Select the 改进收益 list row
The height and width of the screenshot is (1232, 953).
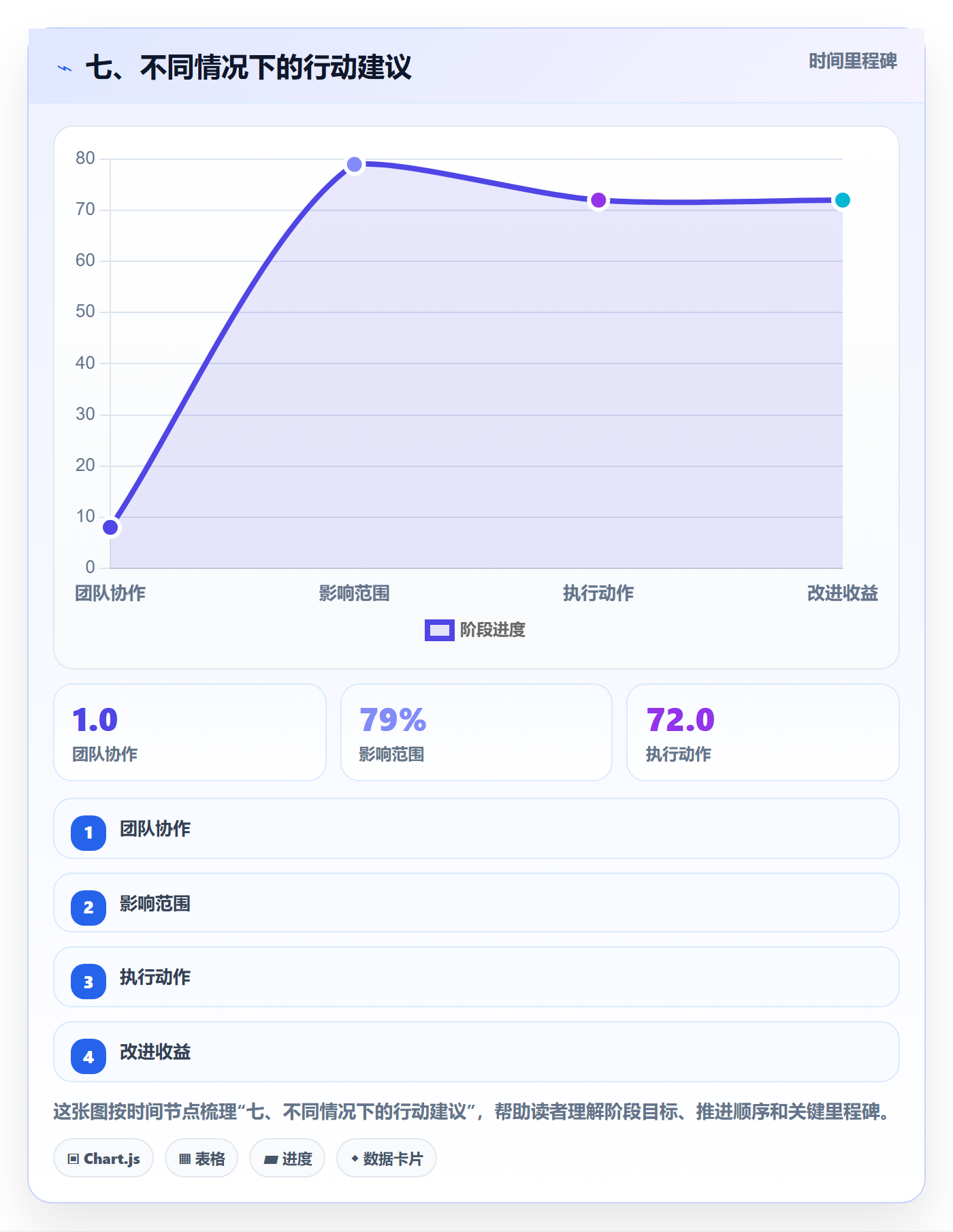pos(476,1052)
